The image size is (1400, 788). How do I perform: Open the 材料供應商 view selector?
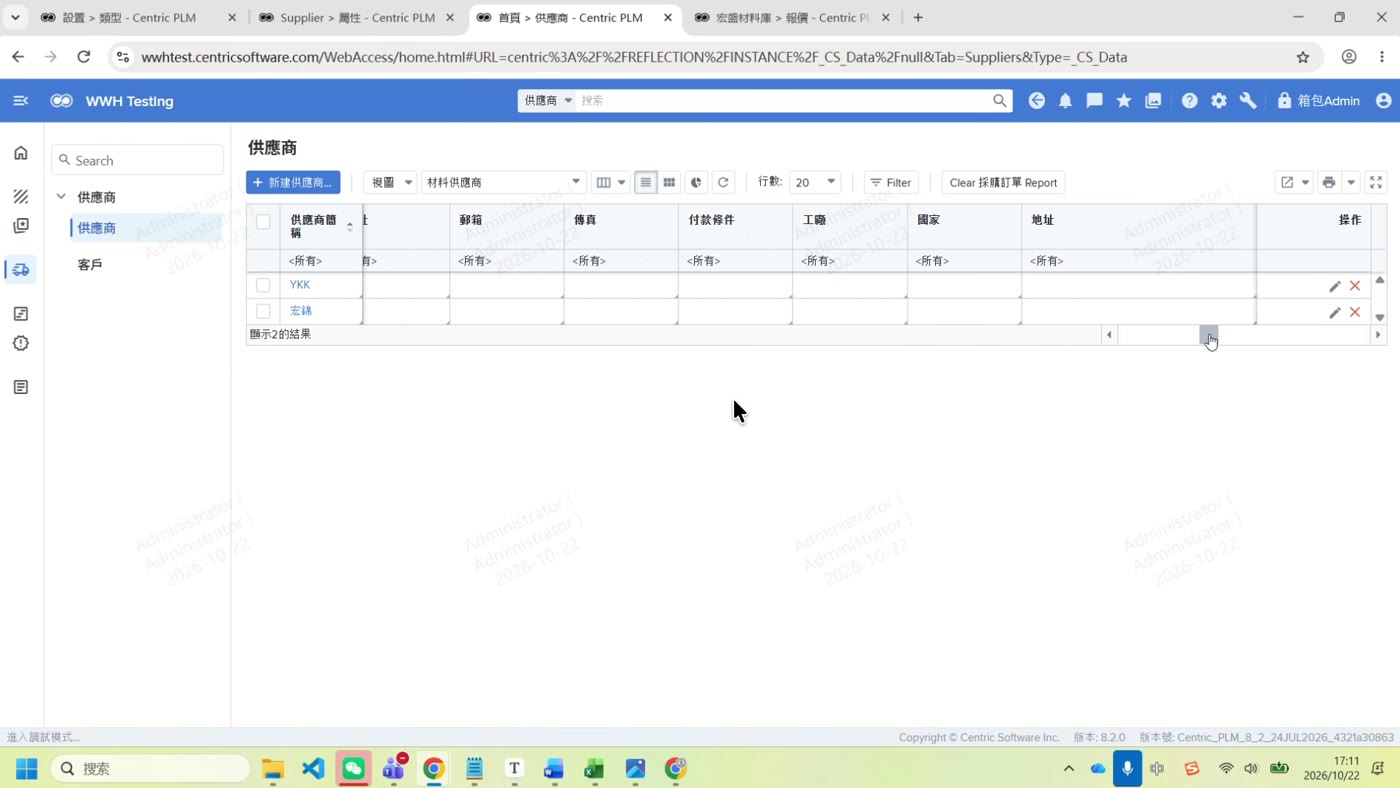[504, 183]
